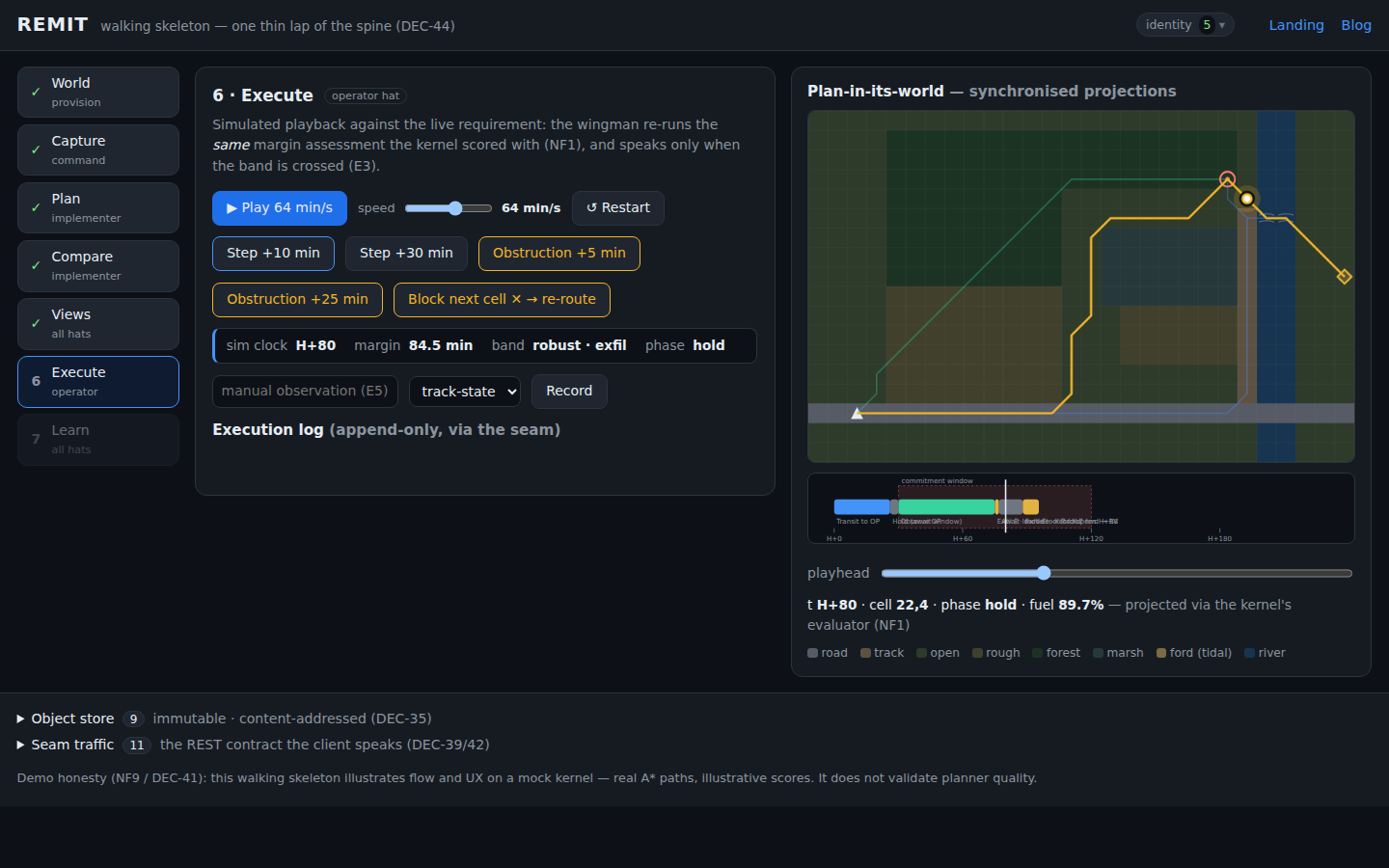Step the simulation +30 min
The image size is (1389, 868).
tap(406, 254)
